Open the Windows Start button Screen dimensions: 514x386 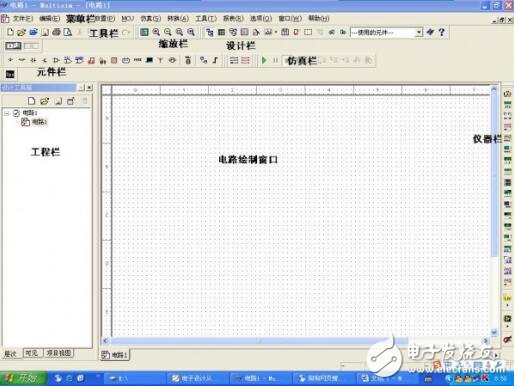23,378
